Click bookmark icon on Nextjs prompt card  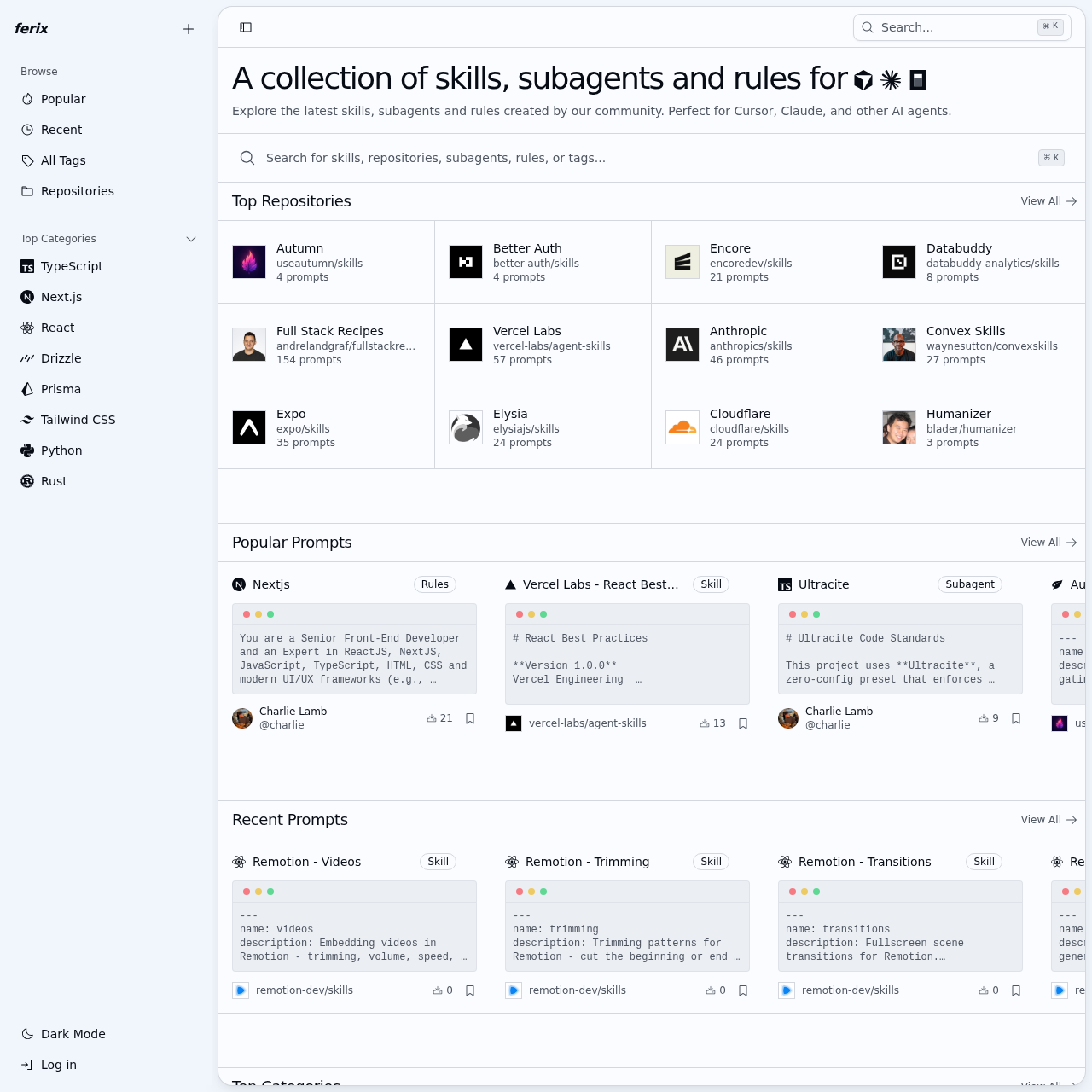tap(470, 718)
